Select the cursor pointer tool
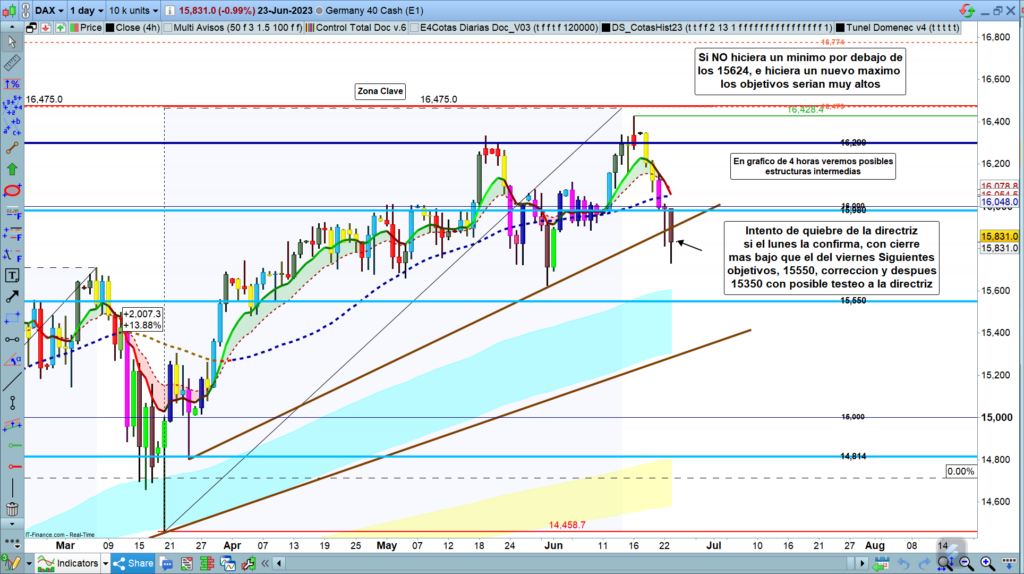 pyautogui.click(x=12, y=42)
